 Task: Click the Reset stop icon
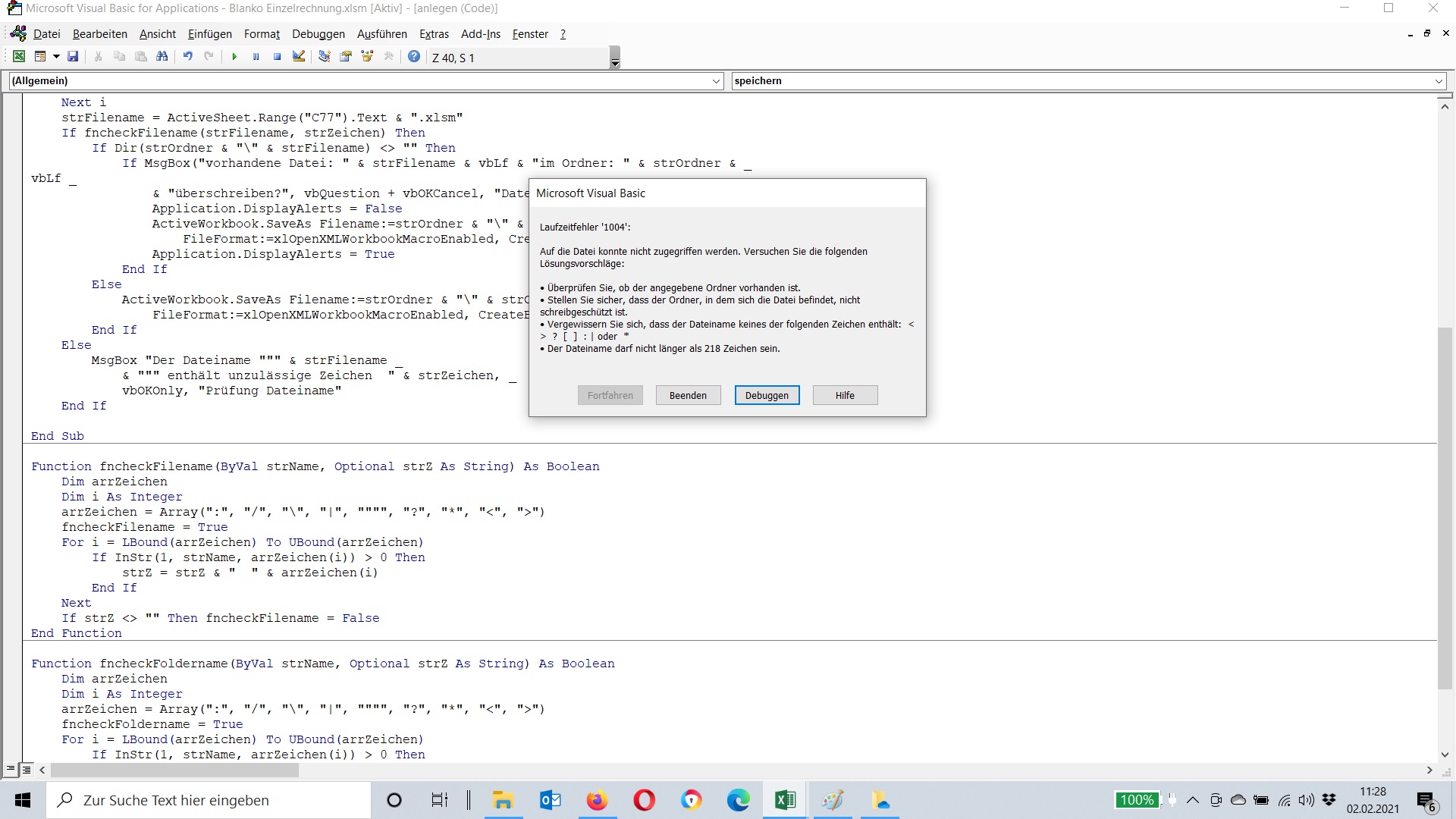pyautogui.click(x=277, y=57)
